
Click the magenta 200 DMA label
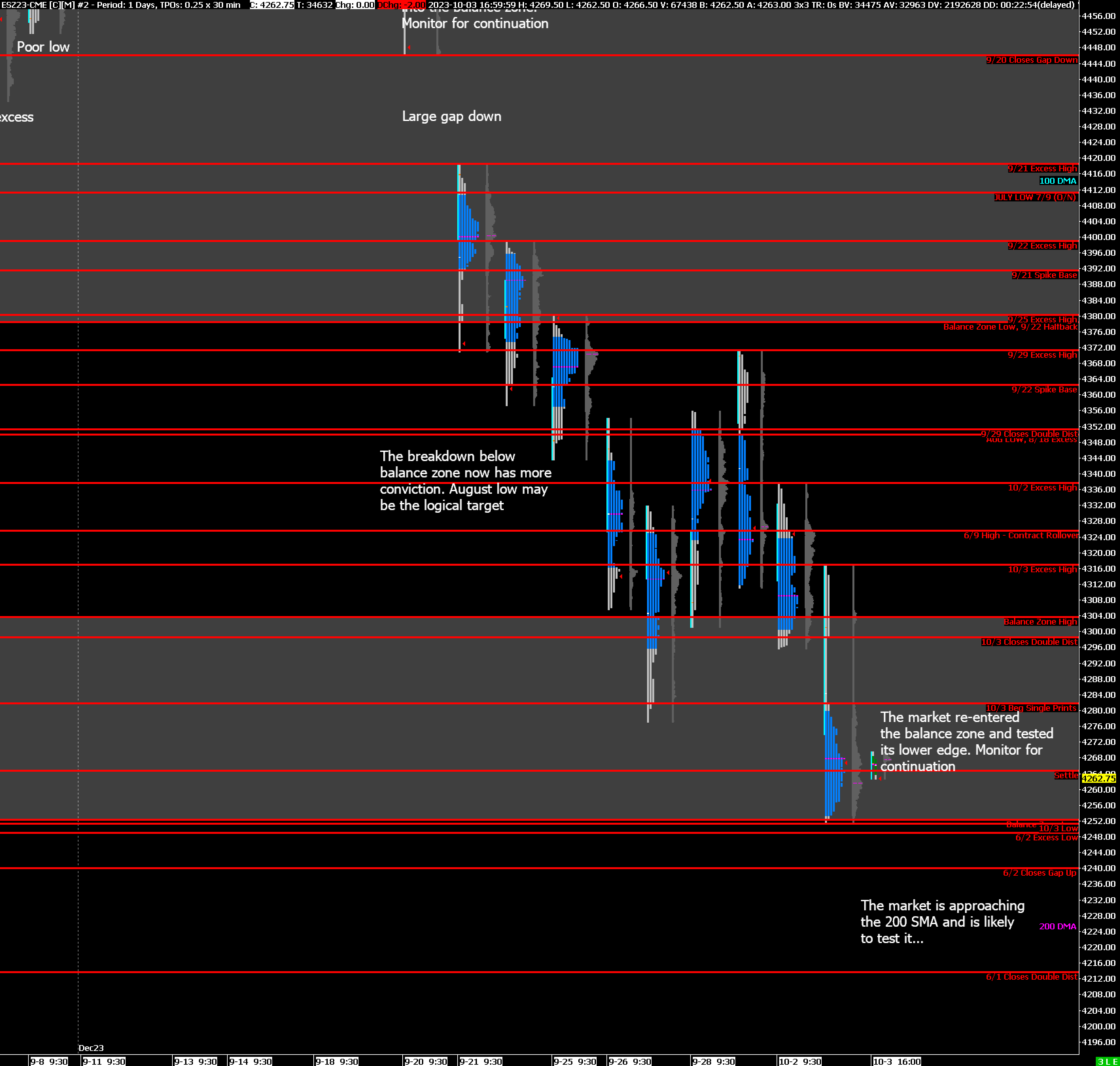click(x=1058, y=926)
